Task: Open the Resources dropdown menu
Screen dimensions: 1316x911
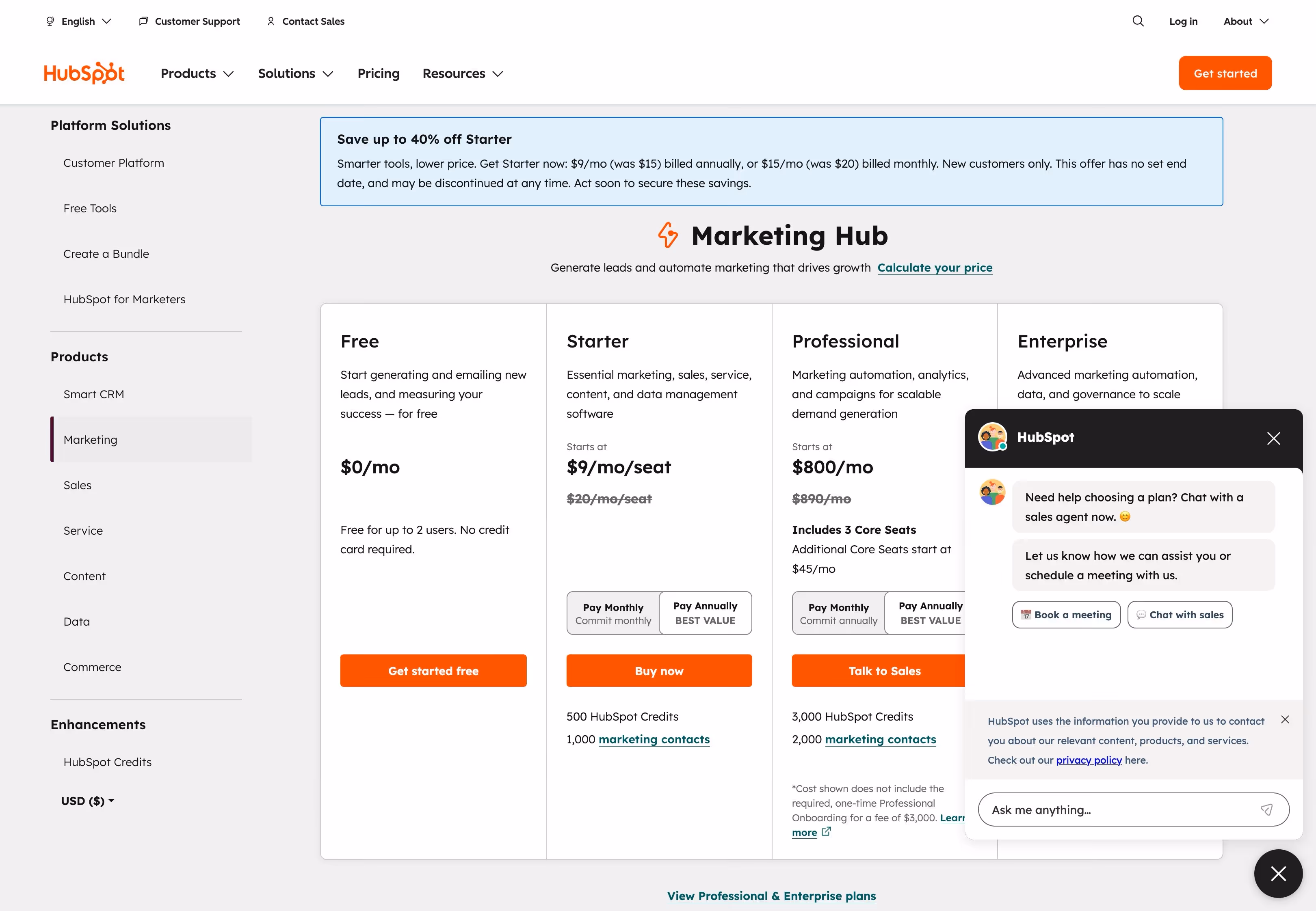Action: click(463, 73)
